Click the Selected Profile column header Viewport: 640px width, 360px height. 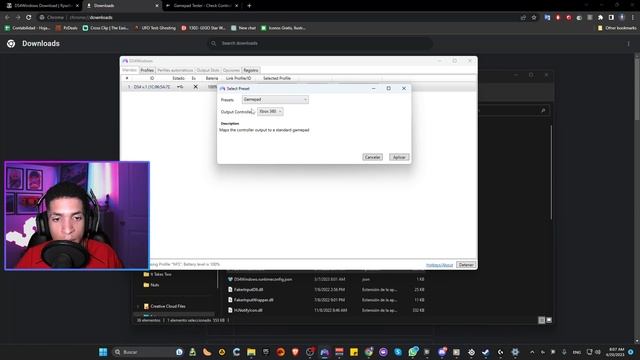tap(277, 78)
